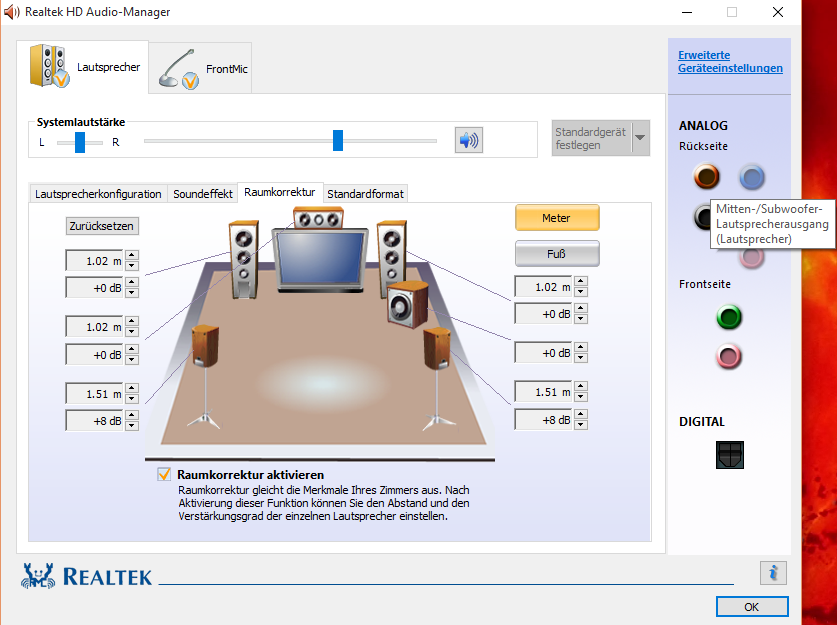Viewport: 837px width, 625px height.
Task: Click the front left speaker in room
Action: 243,259
